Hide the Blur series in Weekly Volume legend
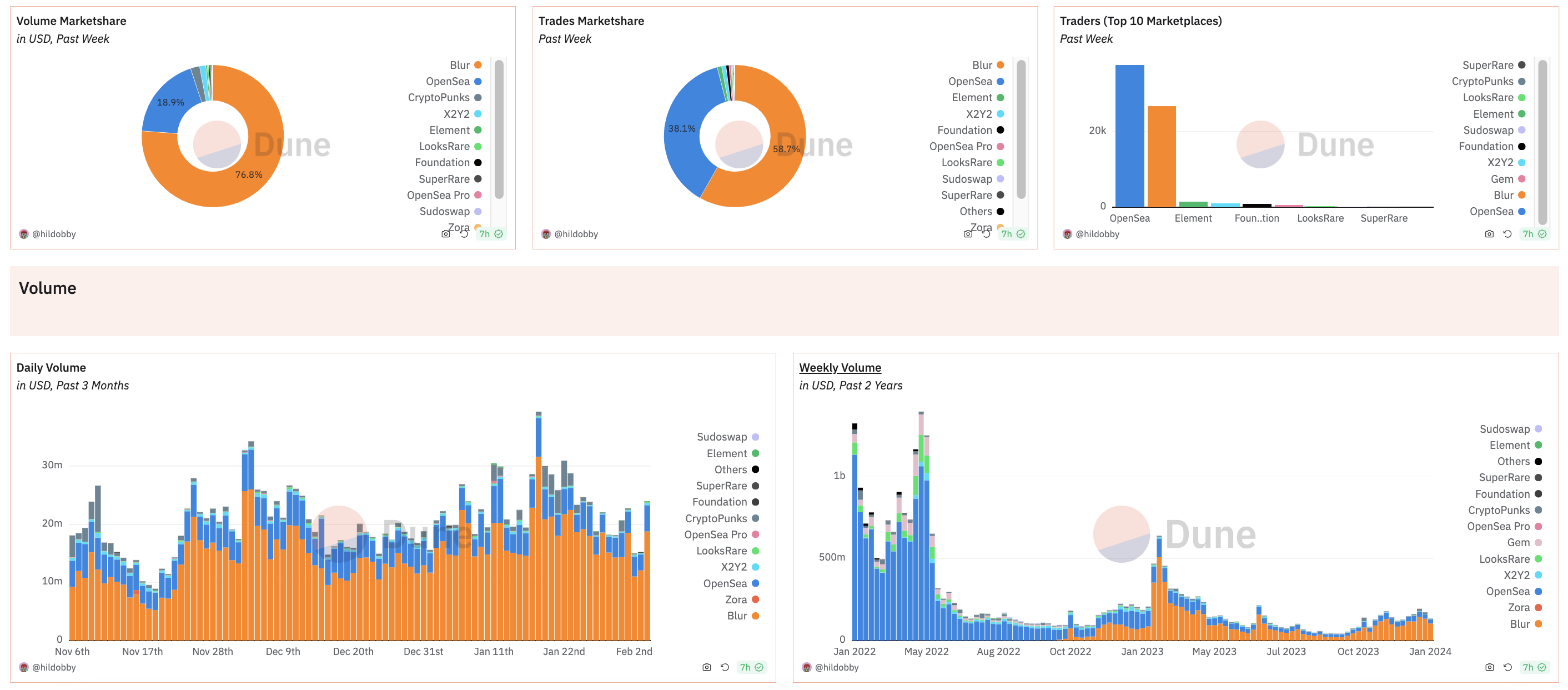The width and height of the screenshot is (1568, 690). (x=1521, y=624)
